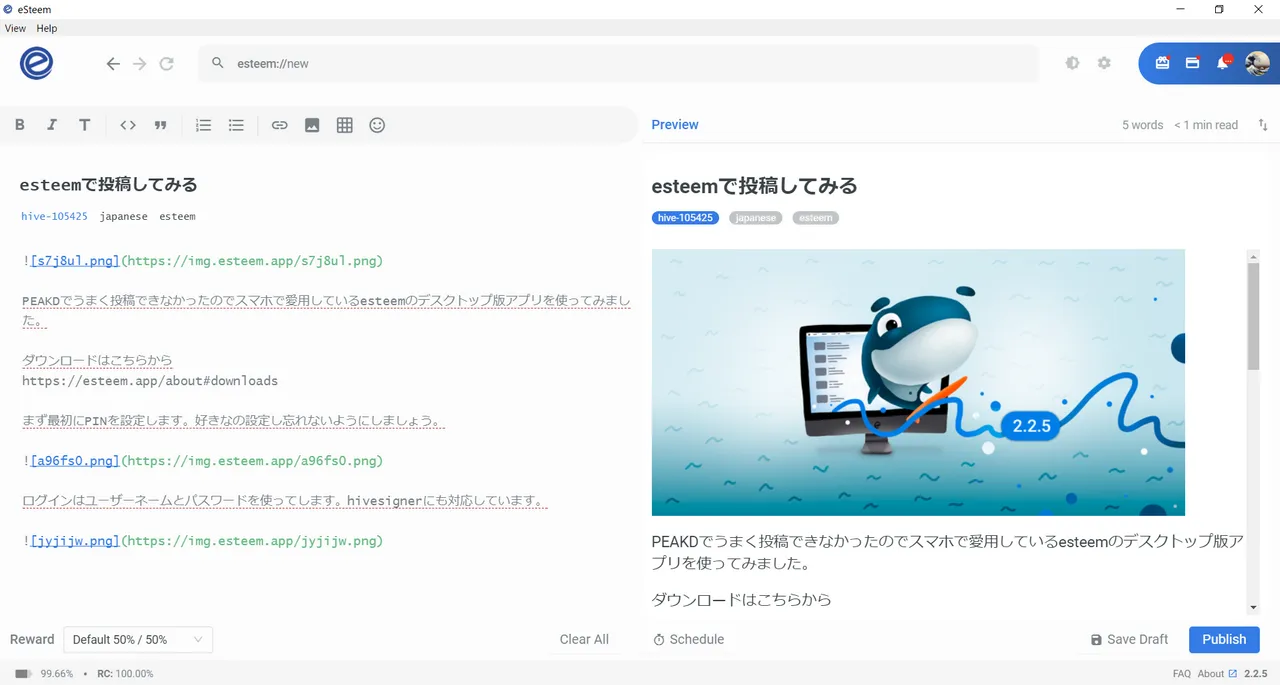Apply italic formatting
Image resolution: width=1280 pixels, height=685 pixels.
point(52,125)
